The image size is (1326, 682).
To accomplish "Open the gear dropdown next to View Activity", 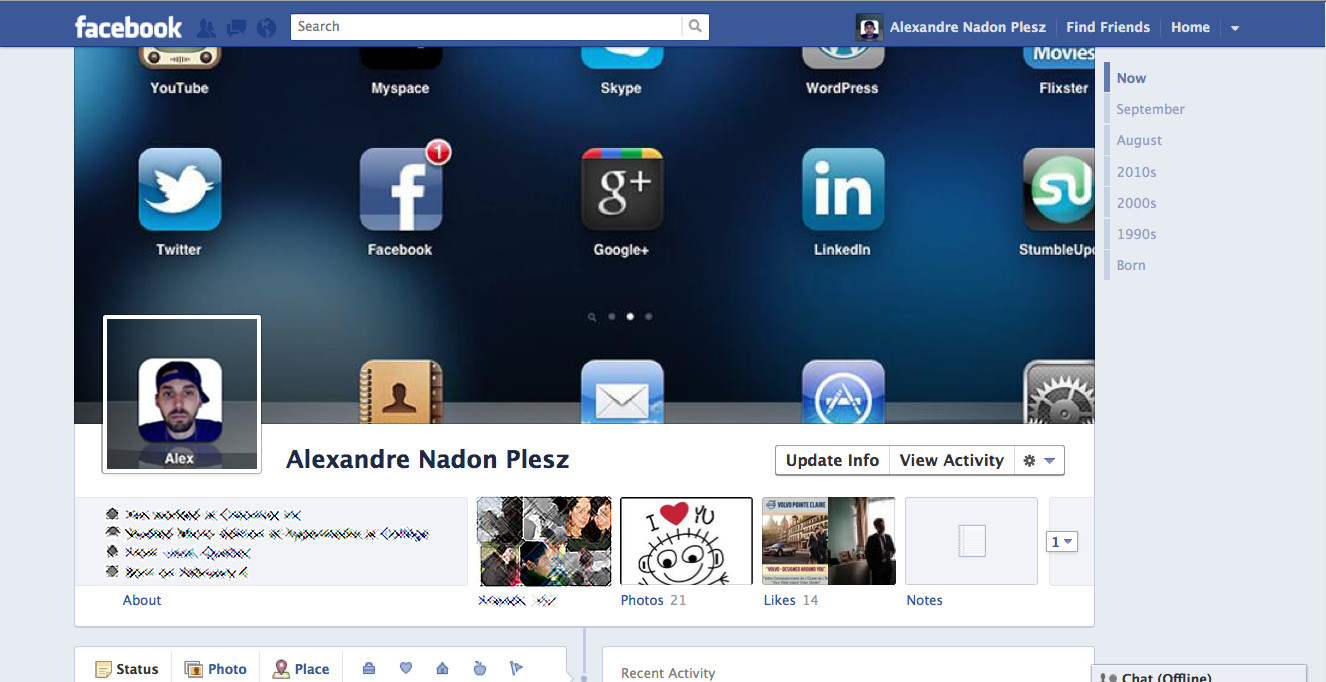I will [x=1039, y=460].
